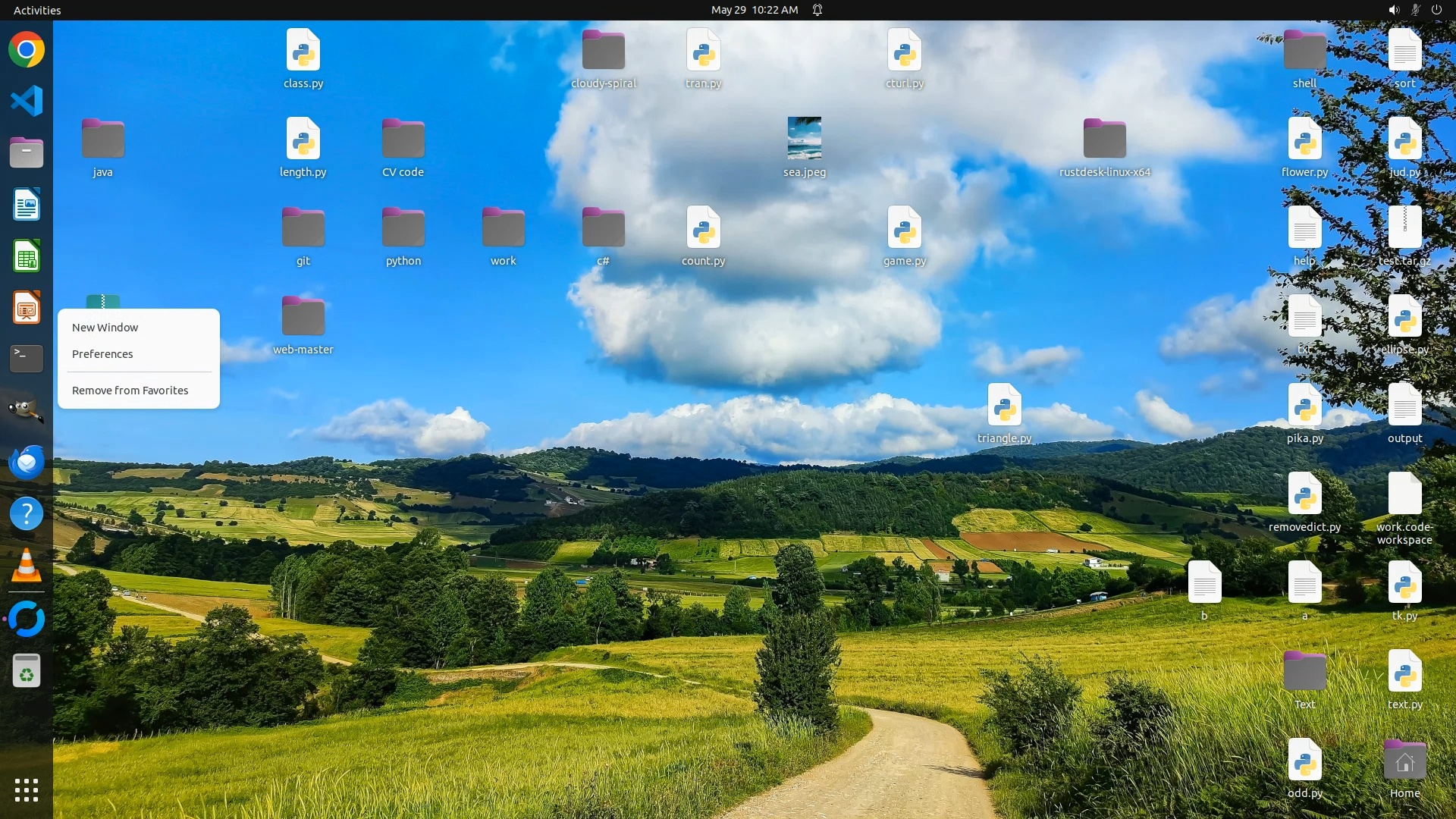Click the volume speaker indicator
The image size is (1456, 819).
tap(1393, 10)
